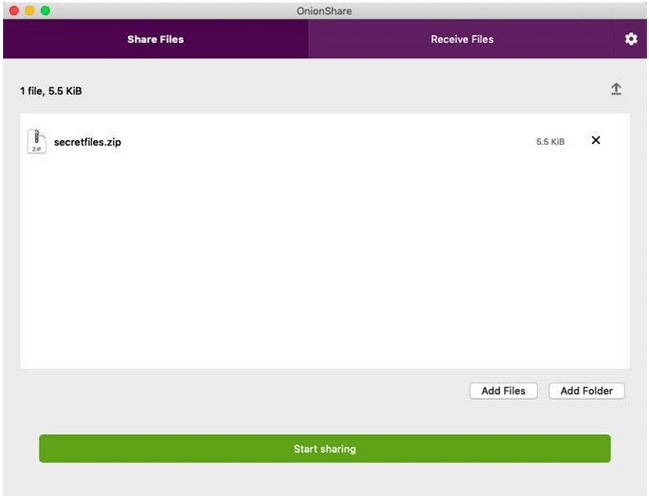Remove secretfiles.zip with the X icon

pos(596,141)
